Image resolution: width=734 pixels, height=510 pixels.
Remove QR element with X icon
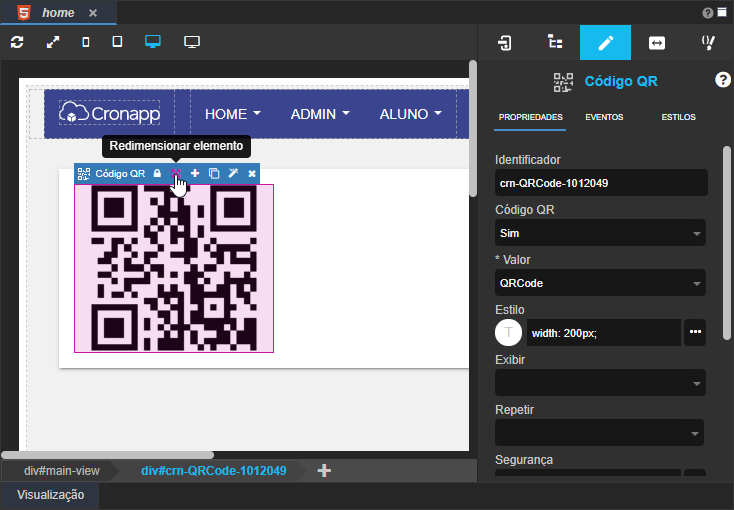coord(252,174)
